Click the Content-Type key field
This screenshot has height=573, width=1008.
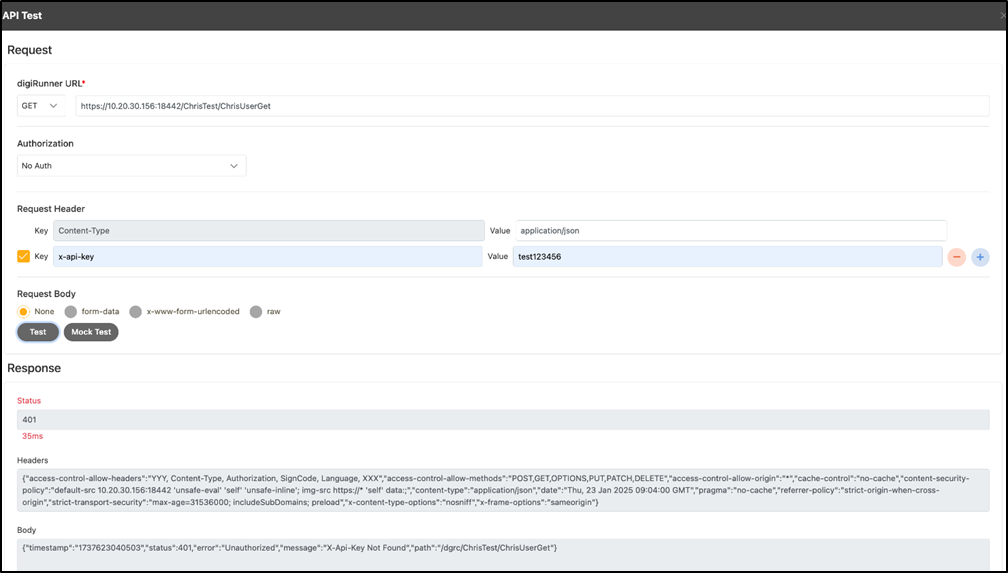coord(267,230)
